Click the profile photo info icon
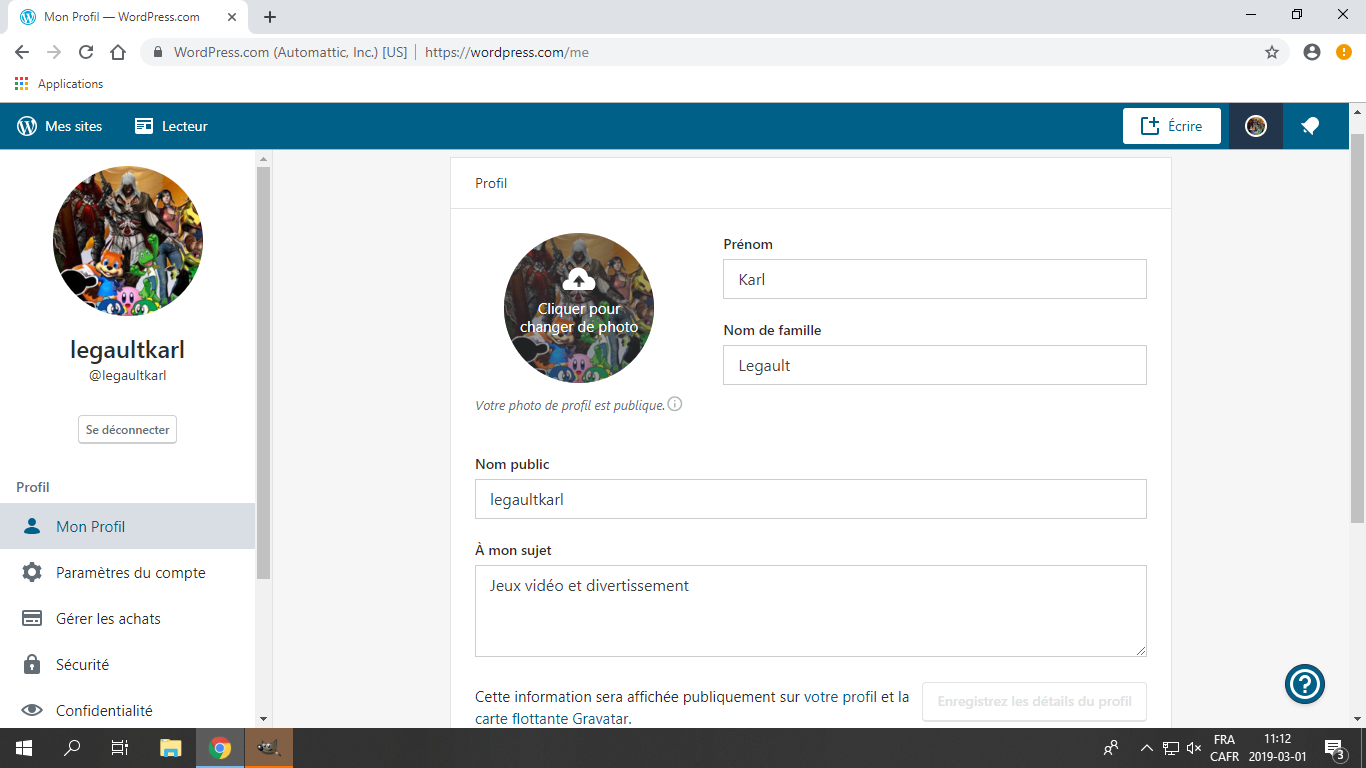1366x768 pixels. (675, 404)
